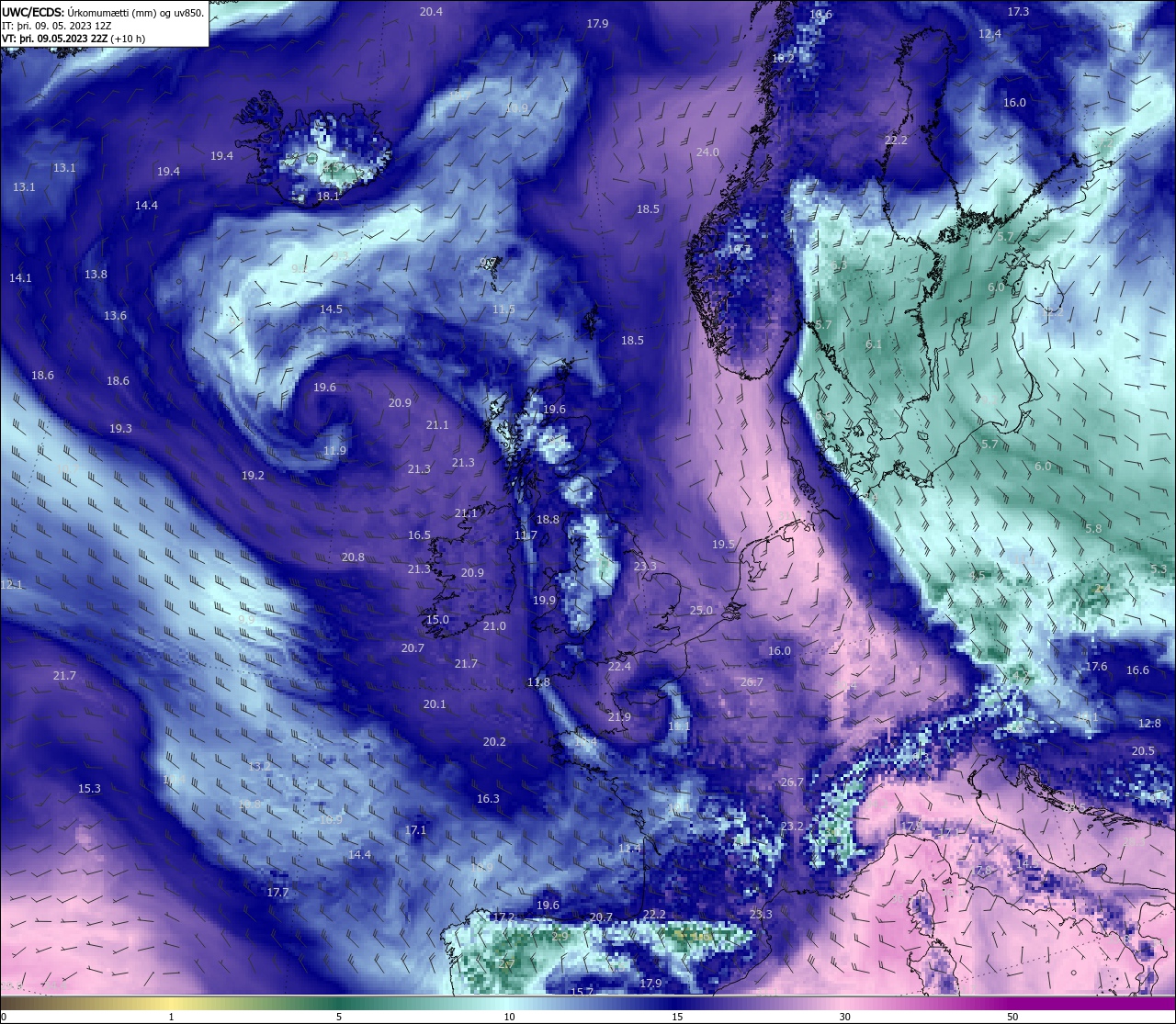
Task: Click the 18.1 value south of Iceland
Action: 328,196
